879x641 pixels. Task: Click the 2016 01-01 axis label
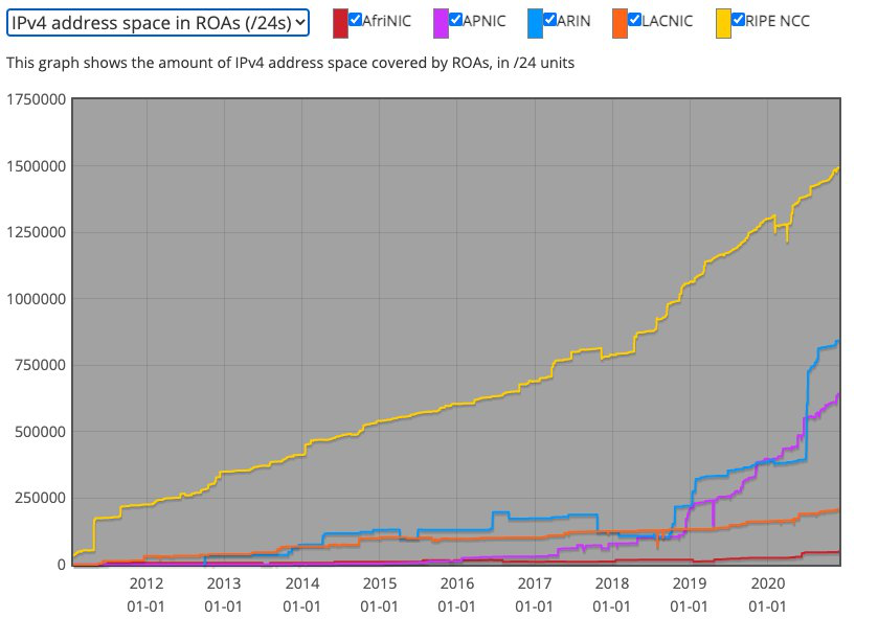(x=458, y=592)
